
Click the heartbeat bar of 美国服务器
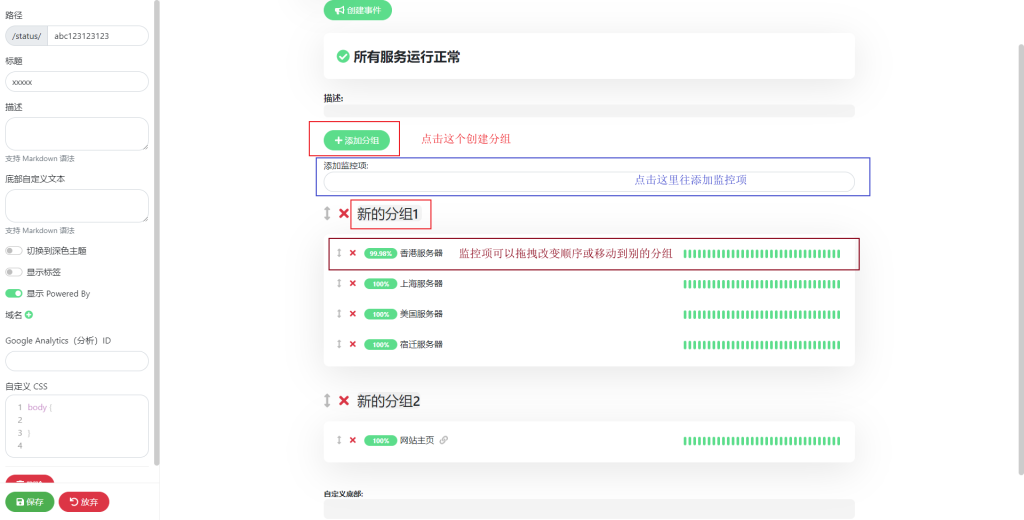point(762,314)
